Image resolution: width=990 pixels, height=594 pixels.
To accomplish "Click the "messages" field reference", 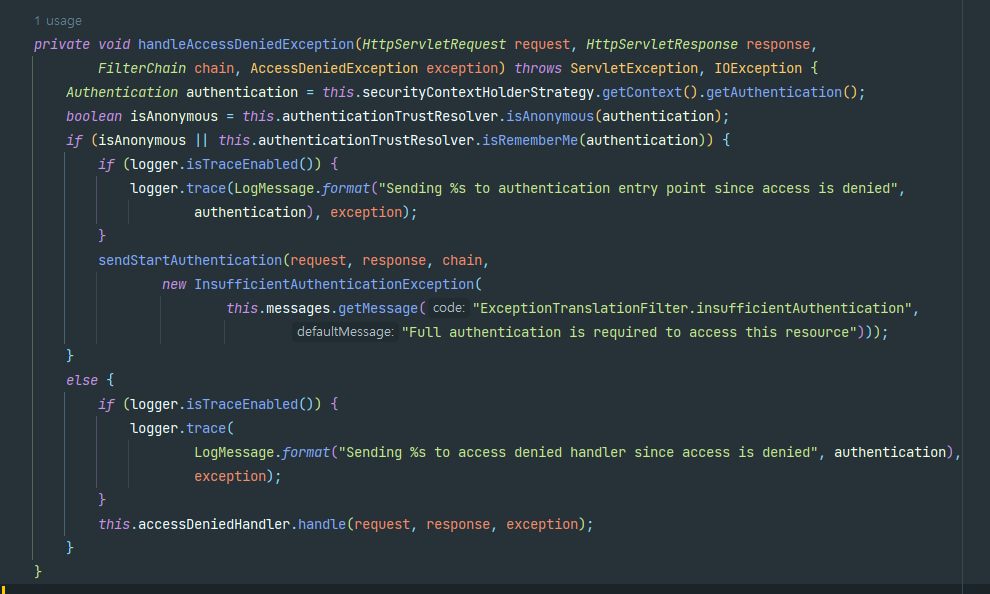I will [298, 309].
